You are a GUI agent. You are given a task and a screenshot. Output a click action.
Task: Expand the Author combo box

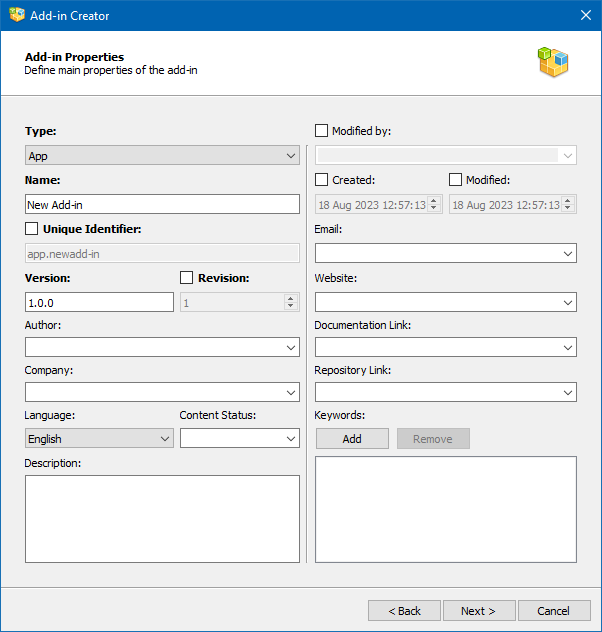pyautogui.click(x=290, y=348)
